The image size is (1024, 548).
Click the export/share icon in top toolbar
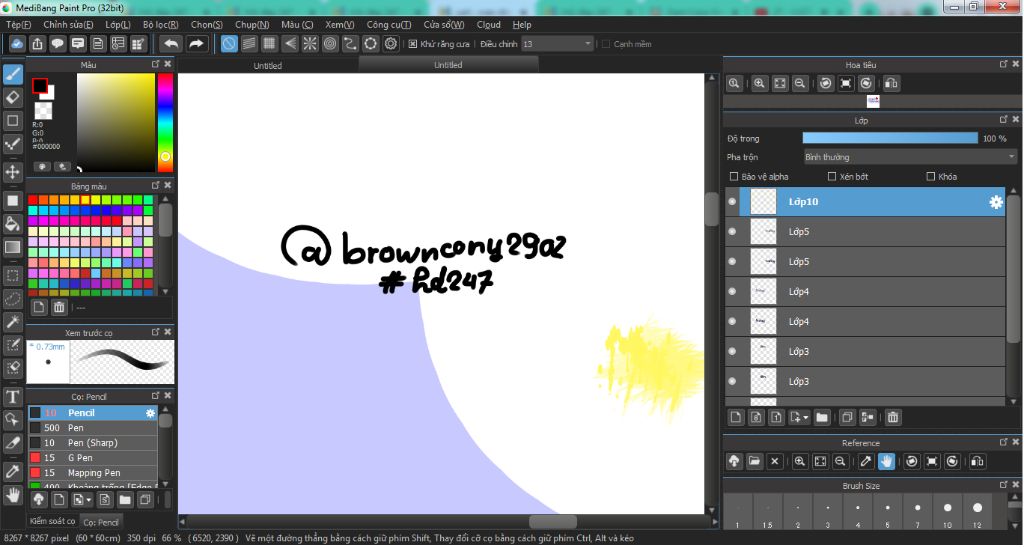point(37,44)
